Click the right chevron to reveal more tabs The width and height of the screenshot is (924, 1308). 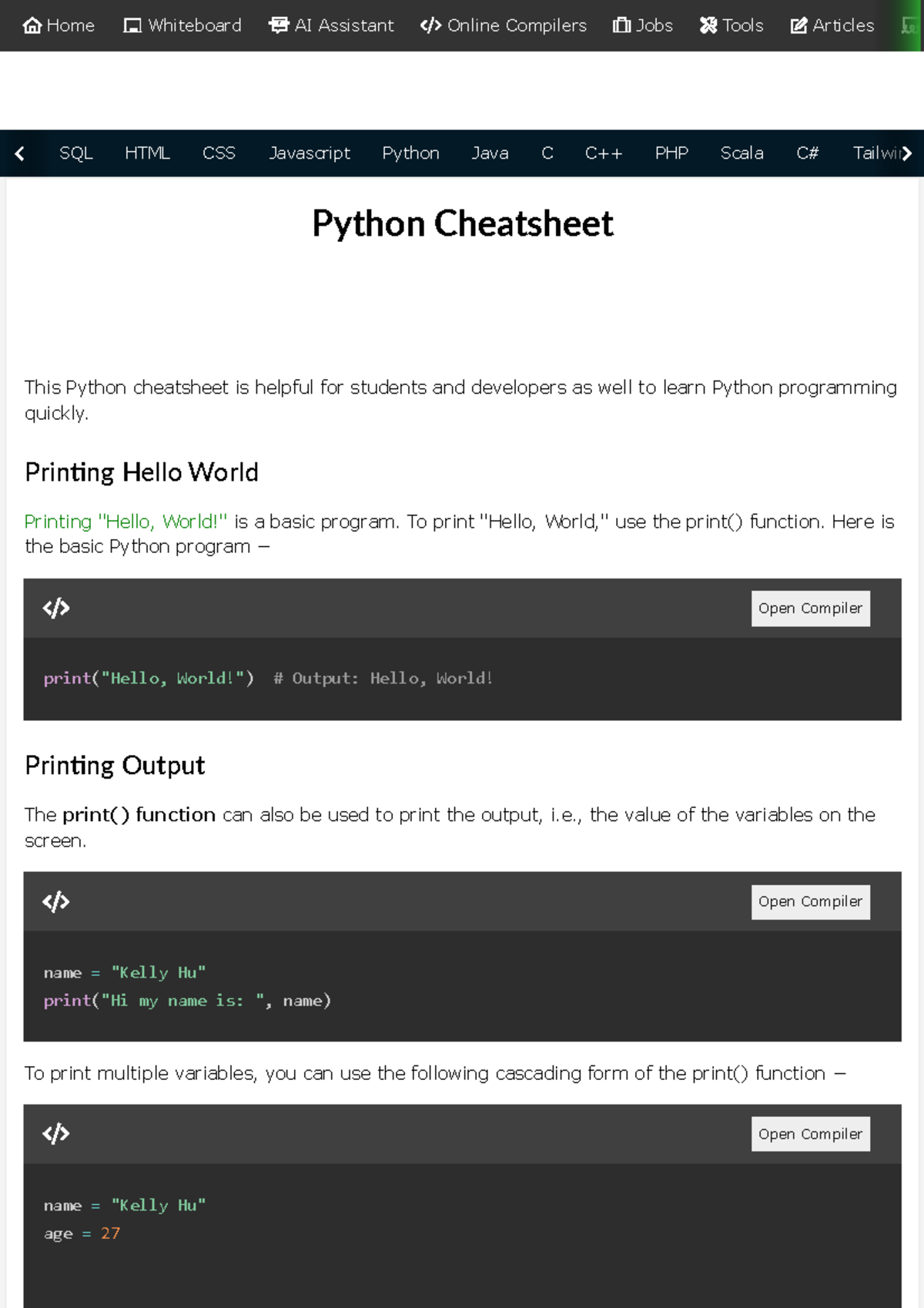coord(906,153)
